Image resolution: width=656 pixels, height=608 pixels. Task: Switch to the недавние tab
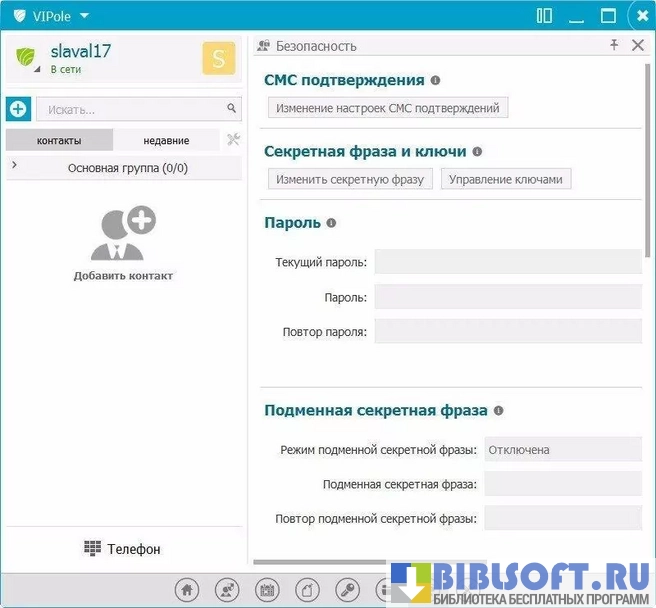[166, 140]
